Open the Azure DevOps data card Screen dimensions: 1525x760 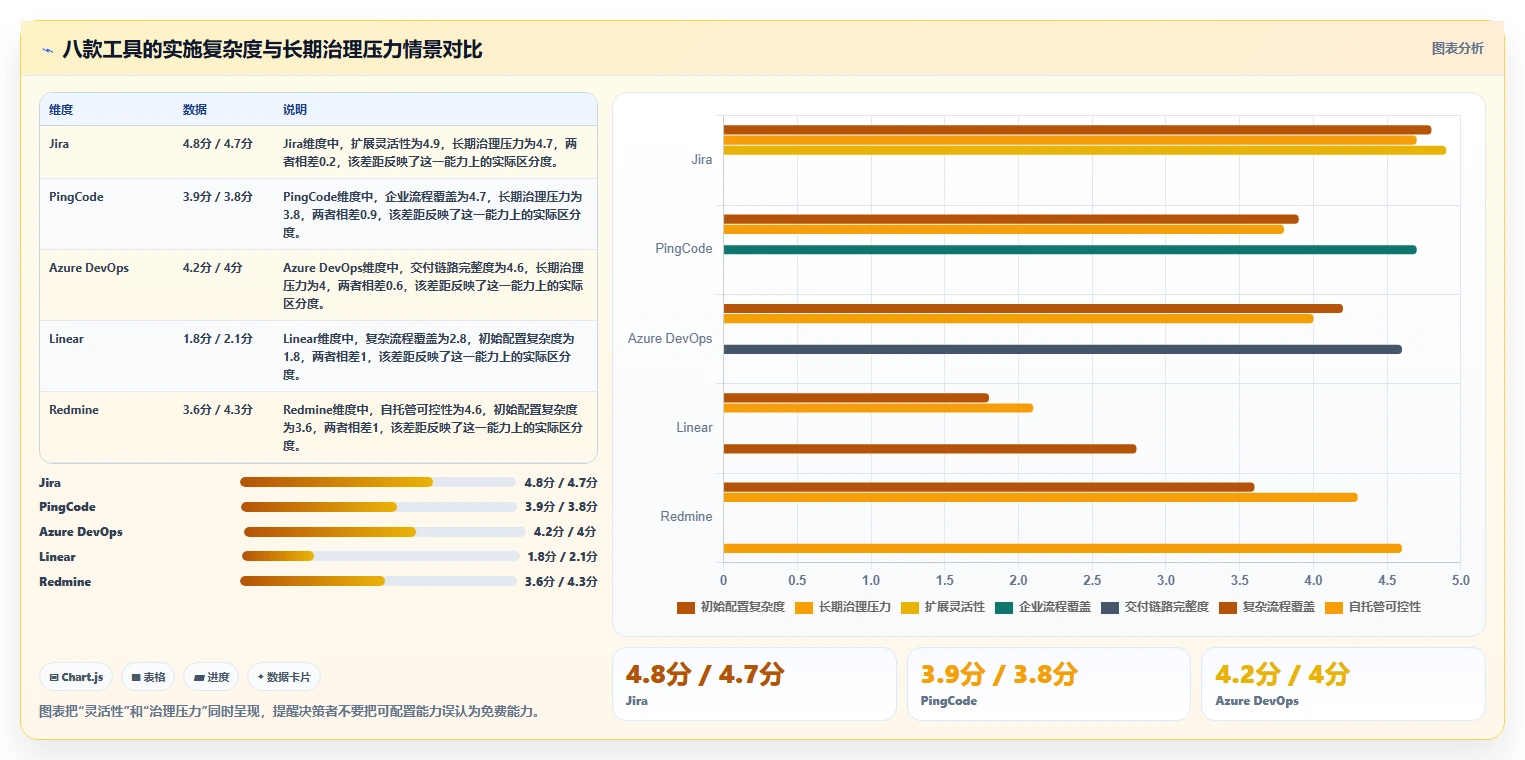tap(1343, 684)
